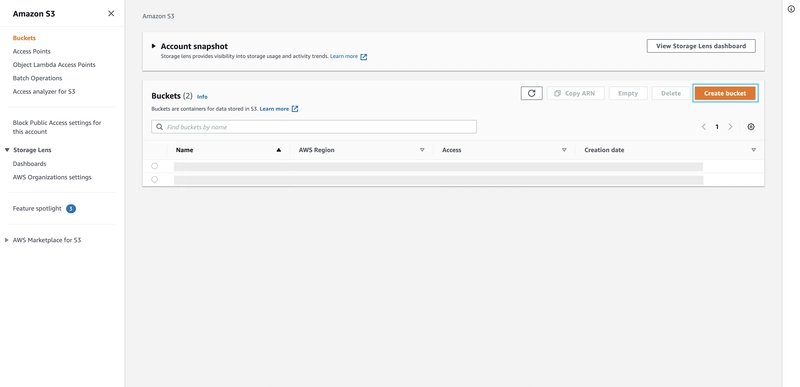Open table preferences gear icon
This screenshot has height=387, width=800.
[751, 127]
